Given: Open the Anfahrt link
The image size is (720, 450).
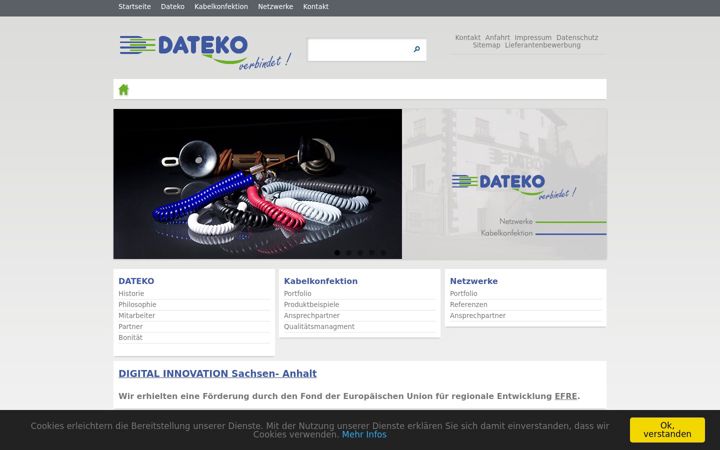Looking at the screenshot, I should 497,38.
